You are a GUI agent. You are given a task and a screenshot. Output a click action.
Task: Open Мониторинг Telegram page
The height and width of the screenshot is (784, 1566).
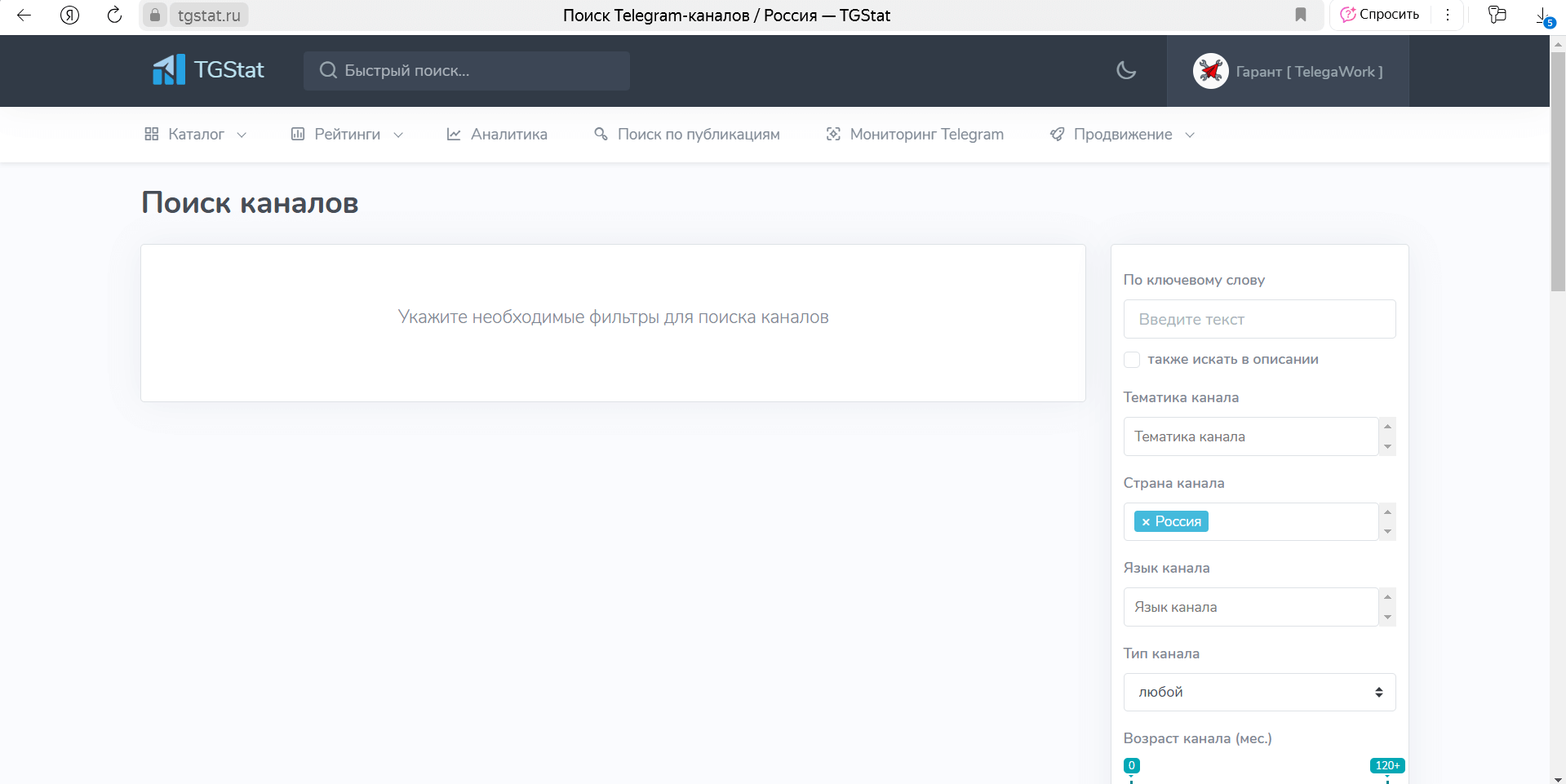pyautogui.click(x=915, y=134)
